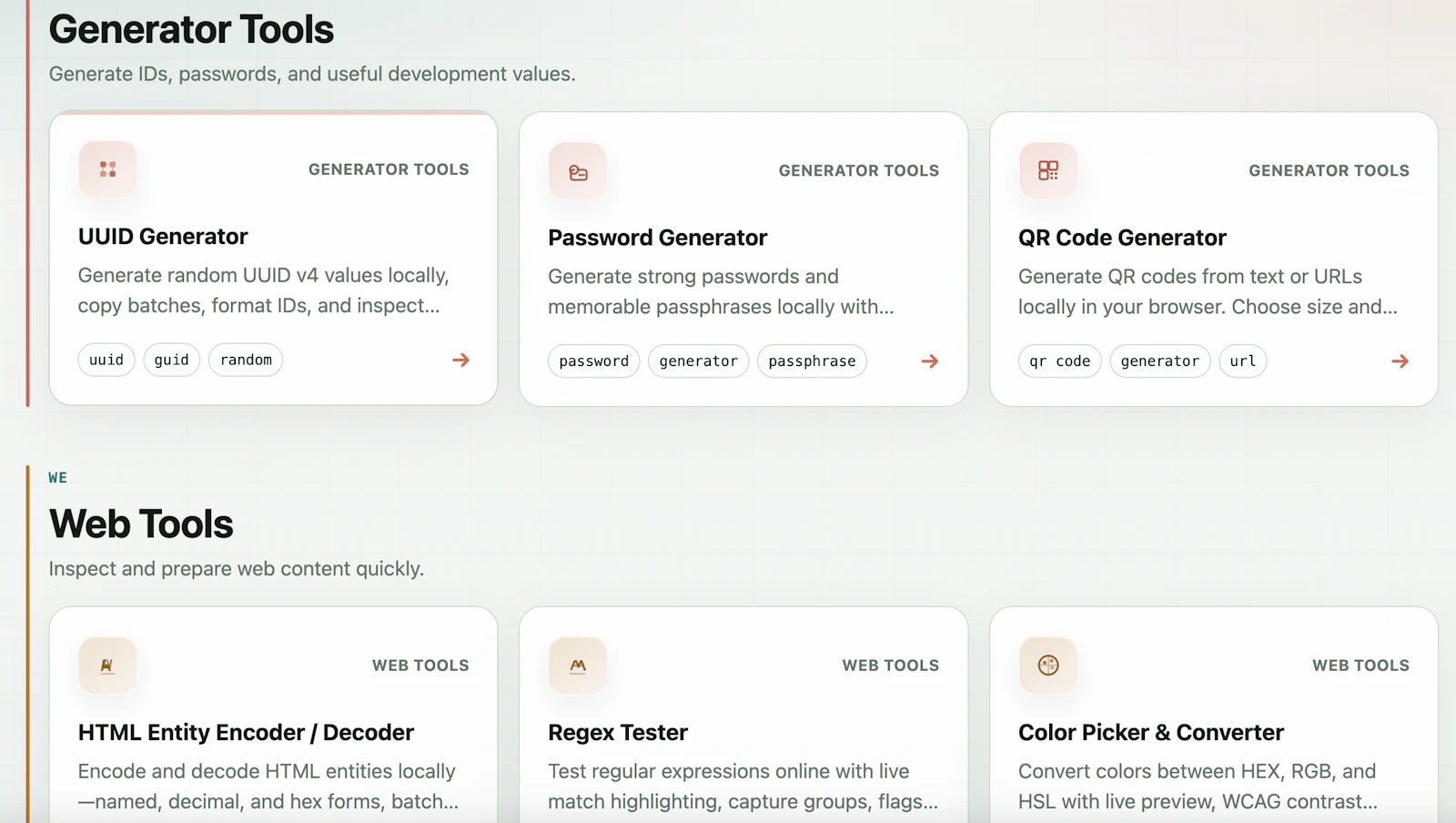Select the 'qr code' tag chip
The height and width of the screenshot is (823, 1456).
tap(1060, 361)
